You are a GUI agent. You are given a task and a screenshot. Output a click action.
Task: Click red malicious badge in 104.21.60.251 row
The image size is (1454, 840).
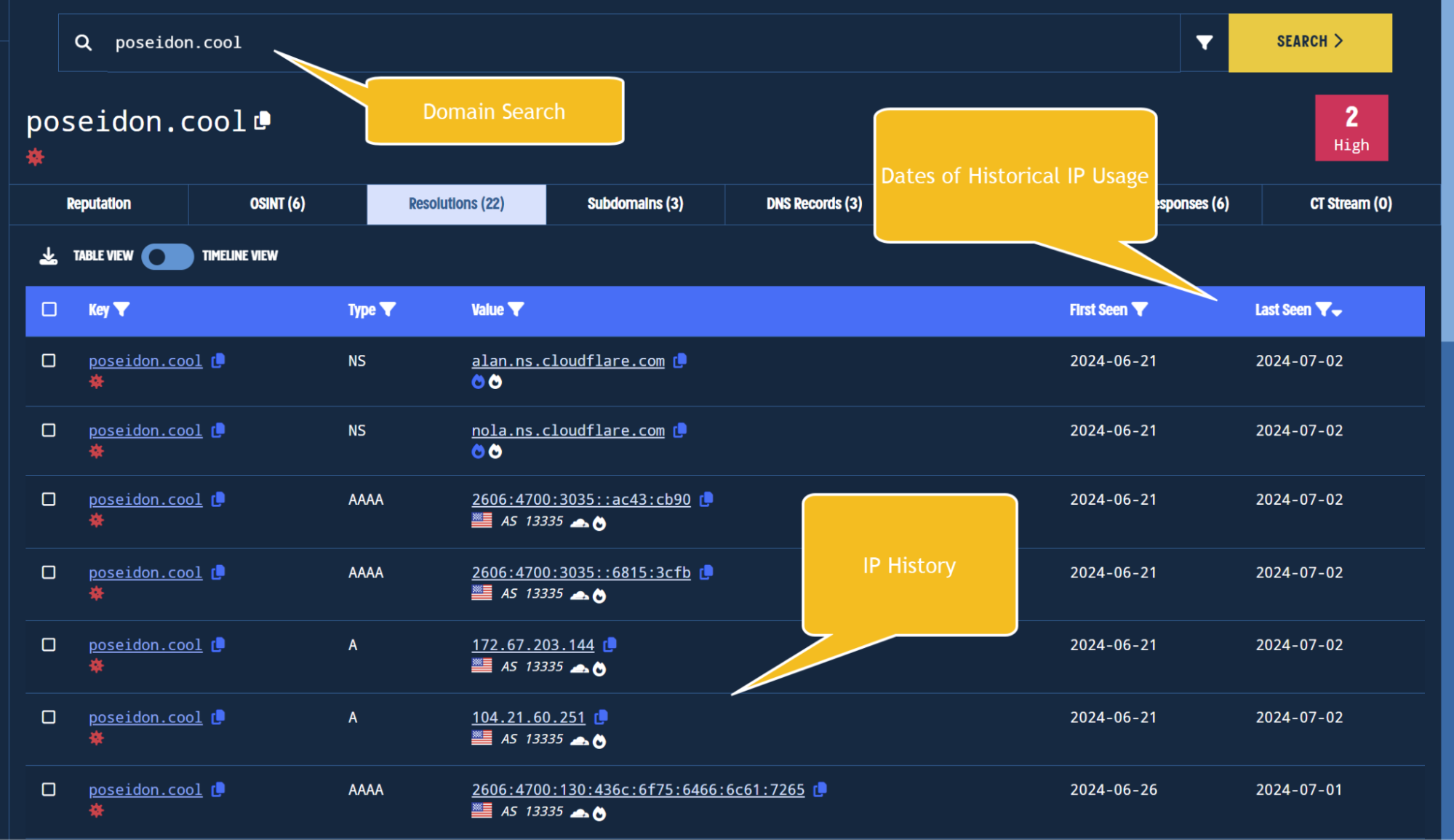(x=96, y=738)
